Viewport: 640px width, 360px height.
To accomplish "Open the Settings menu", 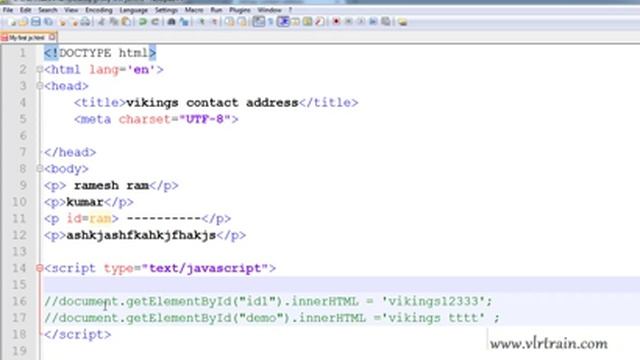I will point(166,10).
